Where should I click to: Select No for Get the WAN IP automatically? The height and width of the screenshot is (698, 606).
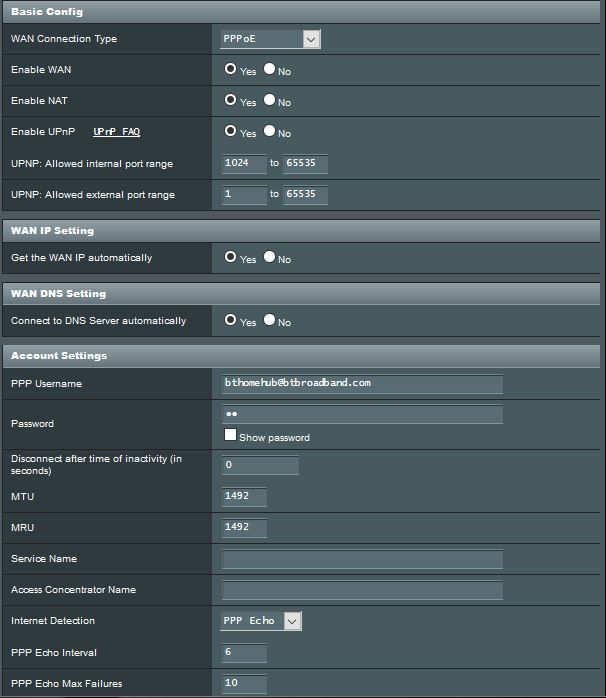tap(269, 256)
